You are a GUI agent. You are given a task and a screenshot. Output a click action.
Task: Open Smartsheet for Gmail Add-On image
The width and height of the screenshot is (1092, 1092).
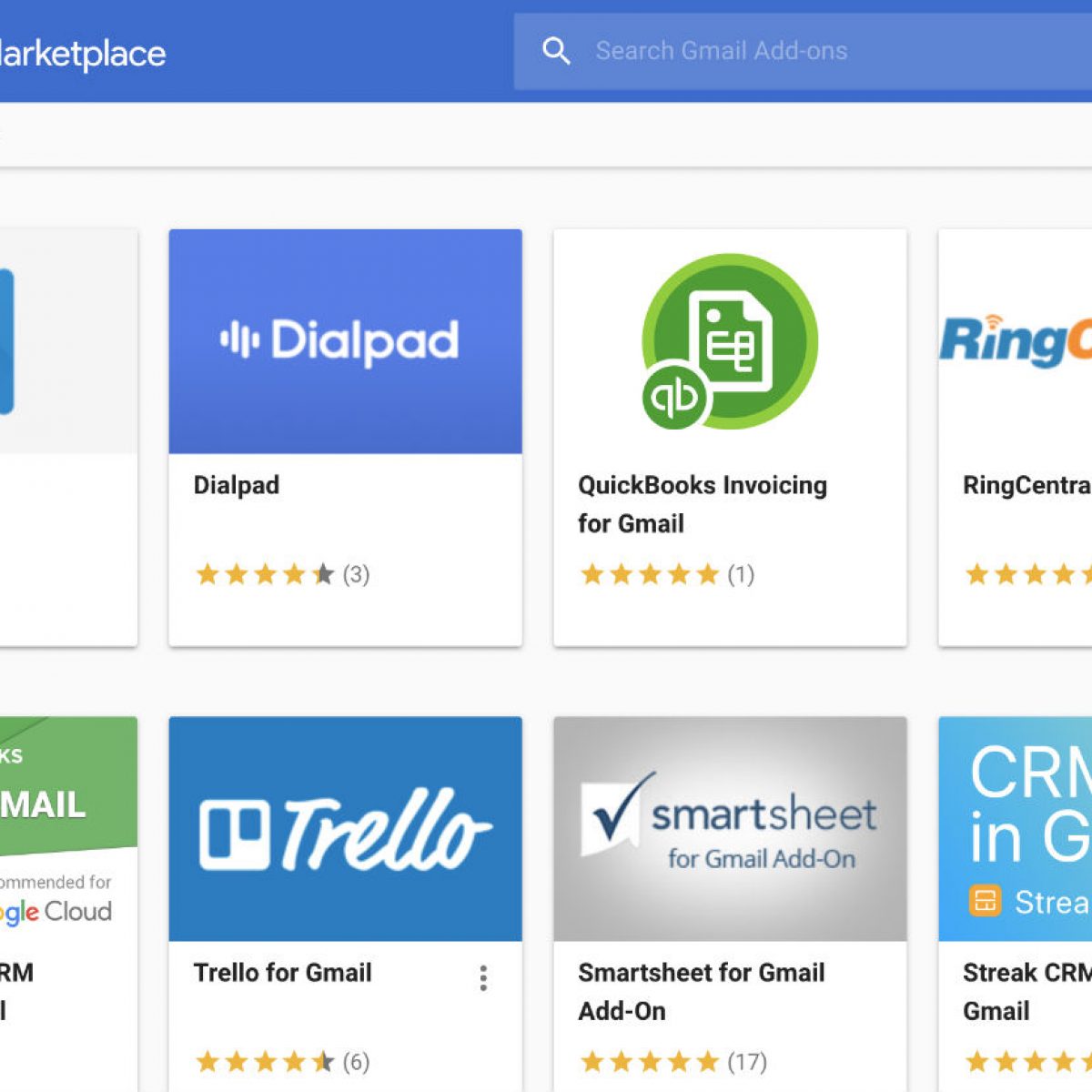click(x=729, y=829)
